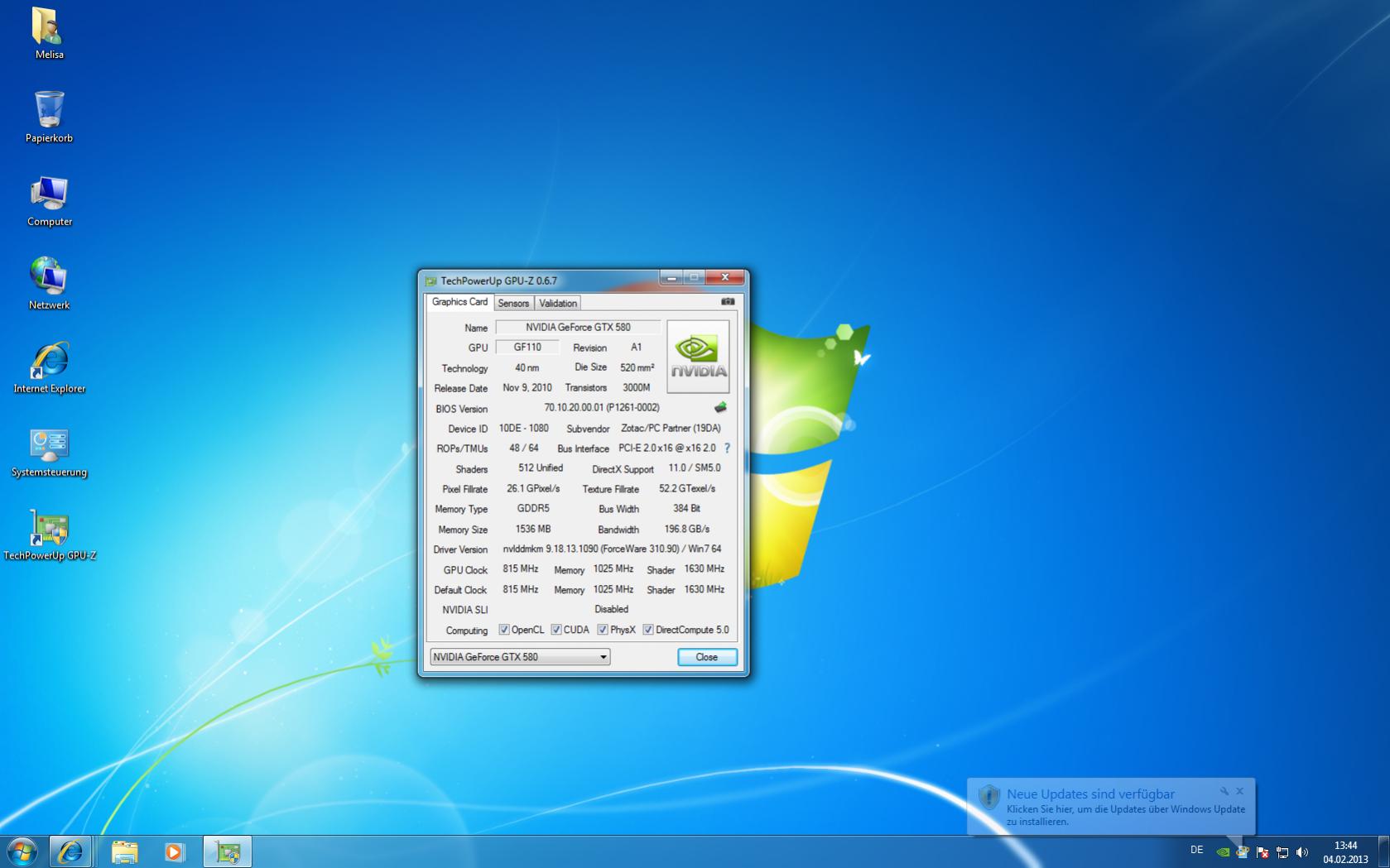Click the Pixel Fillrate value 26.1 GPixel/s

tap(533, 489)
